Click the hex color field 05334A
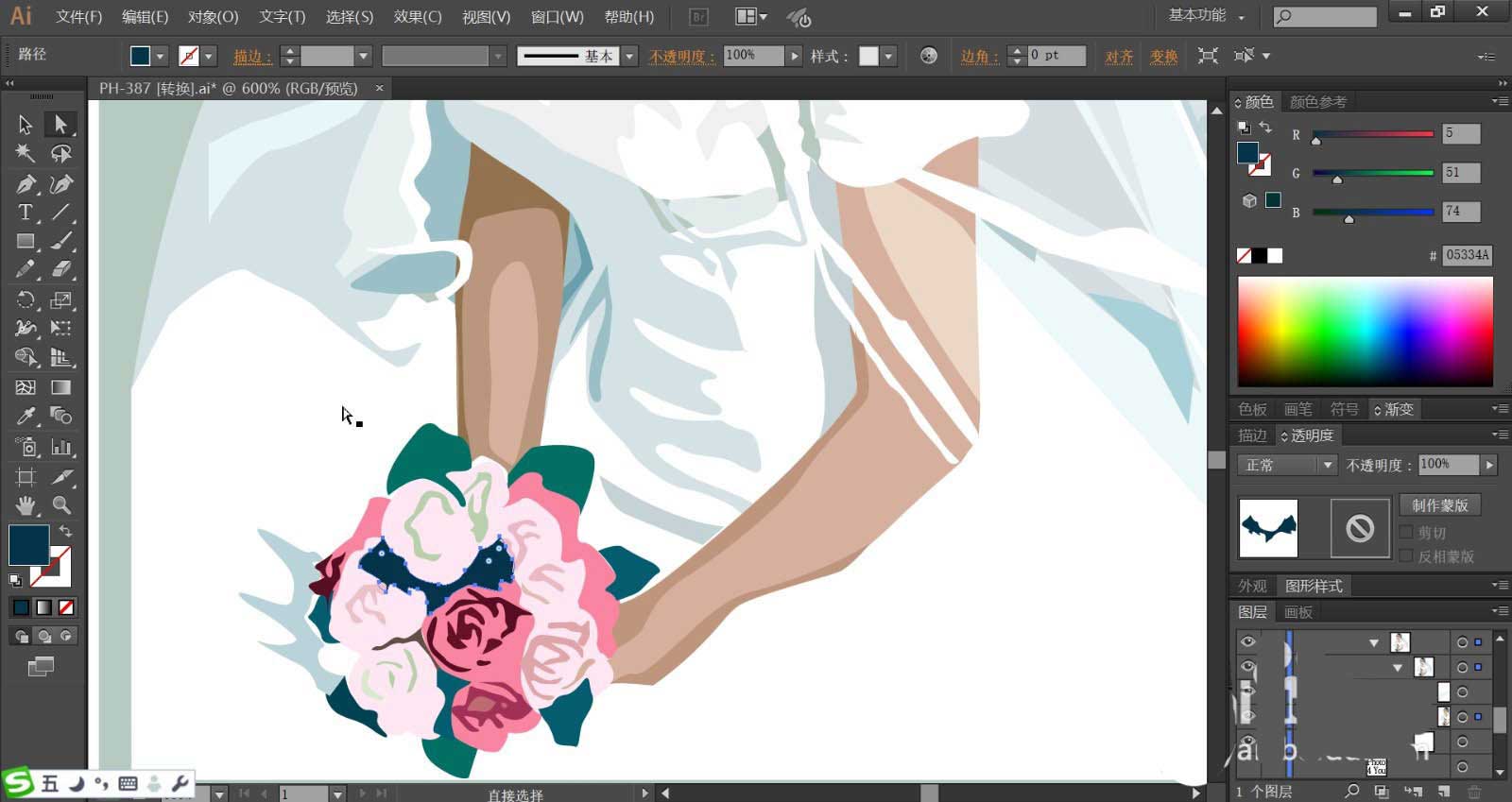This screenshot has width=1512, height=802. tap(1467, 255)
